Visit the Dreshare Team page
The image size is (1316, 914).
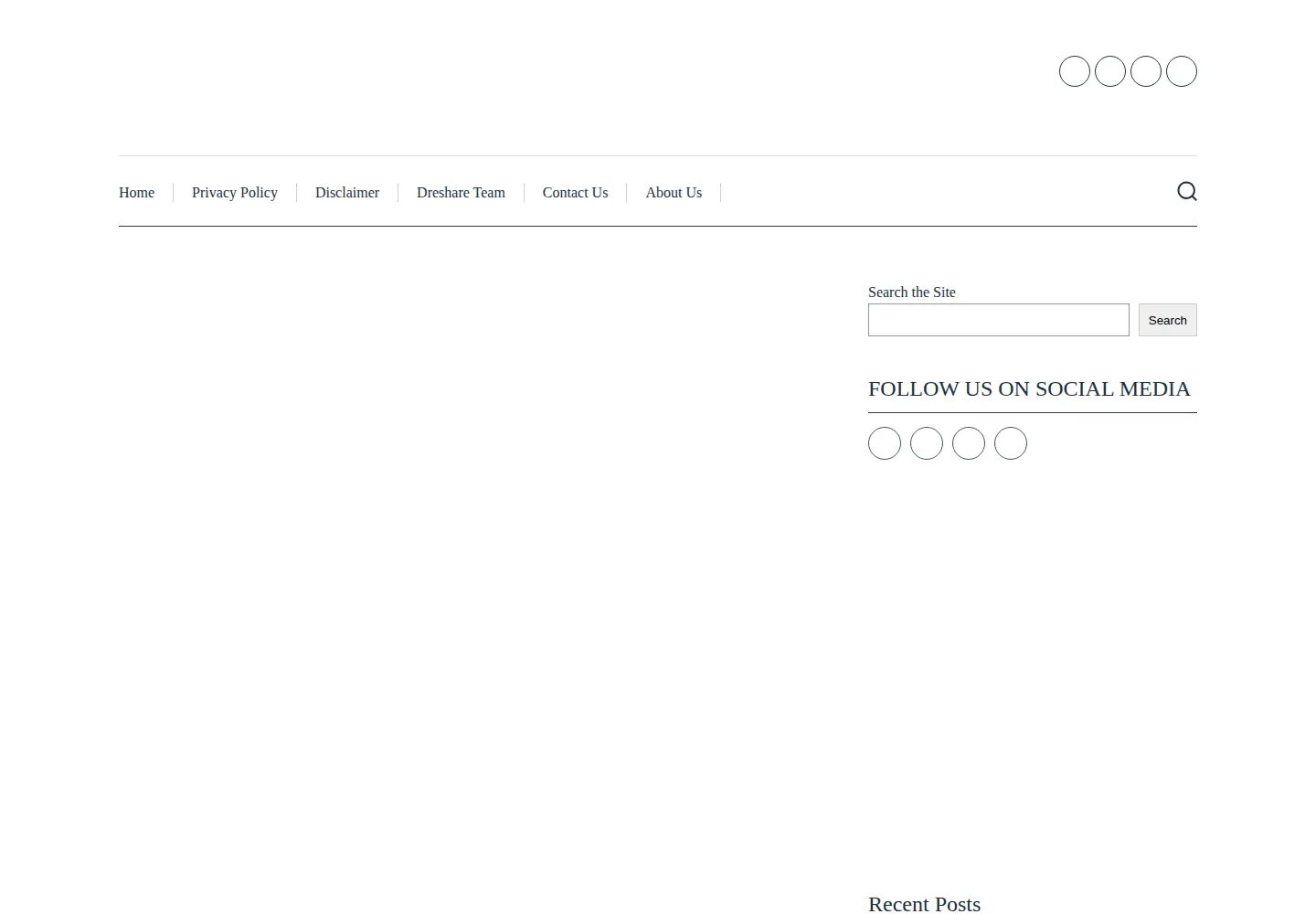[461, 193]
